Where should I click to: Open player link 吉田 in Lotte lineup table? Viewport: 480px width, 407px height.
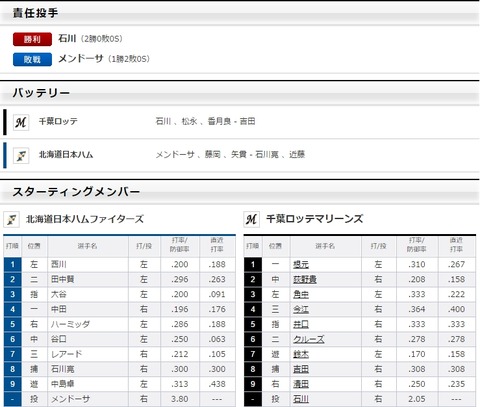pyautogui.click(x=301, y=369)
